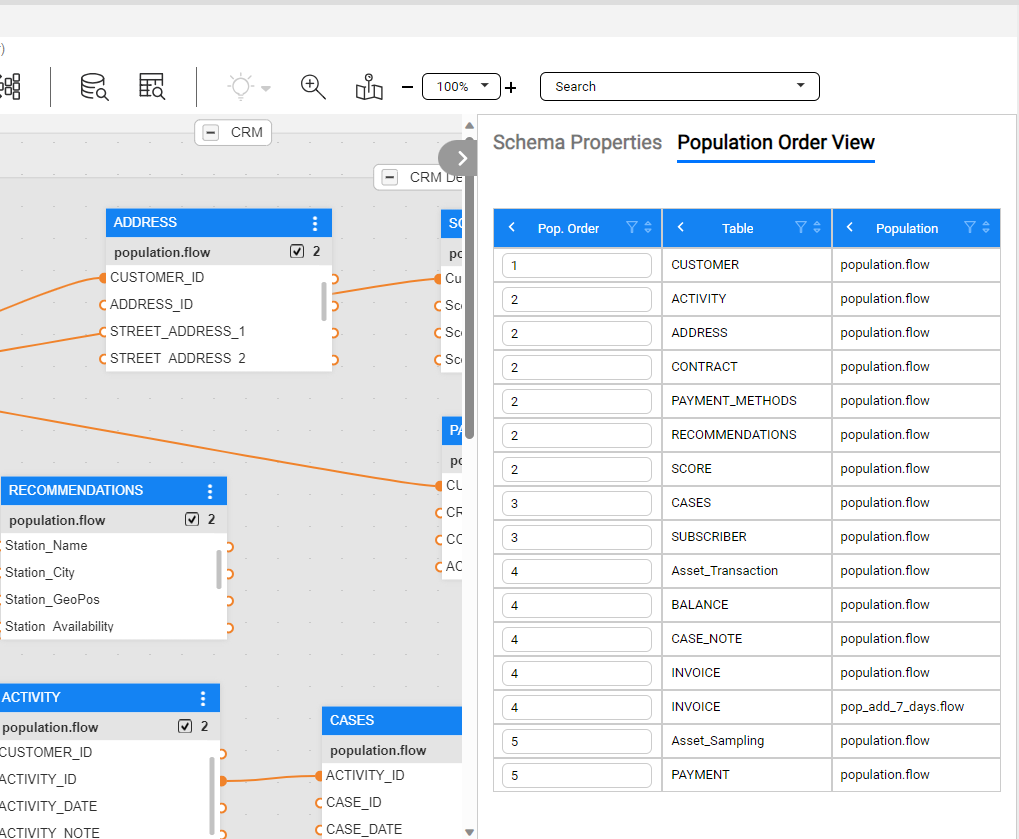This screenshot has height=839, width=1019.
Task: Click the database search icon
Action: pyautogui.click(x=94, y=87)
